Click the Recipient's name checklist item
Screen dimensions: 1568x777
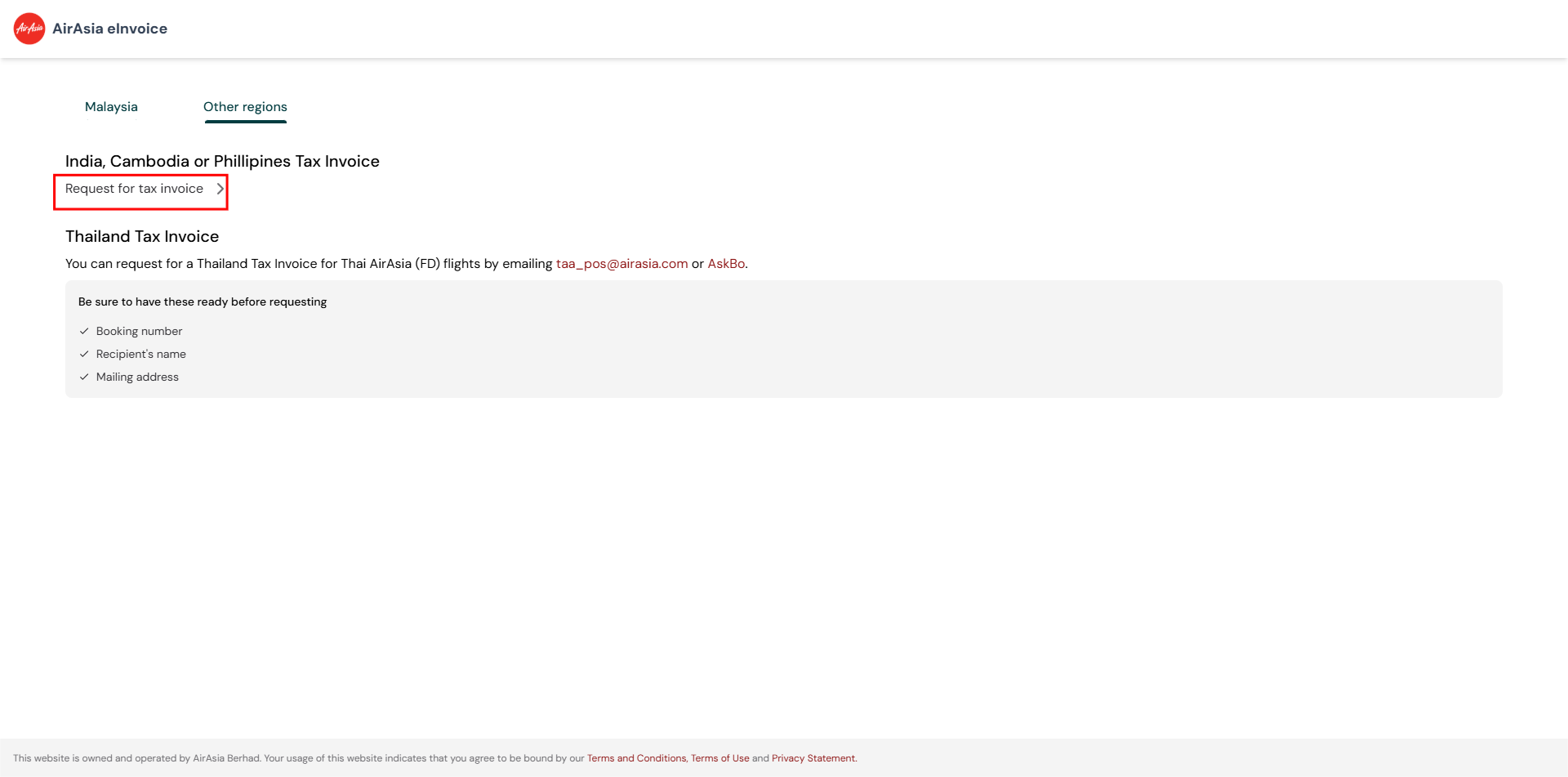pos(140,354)
